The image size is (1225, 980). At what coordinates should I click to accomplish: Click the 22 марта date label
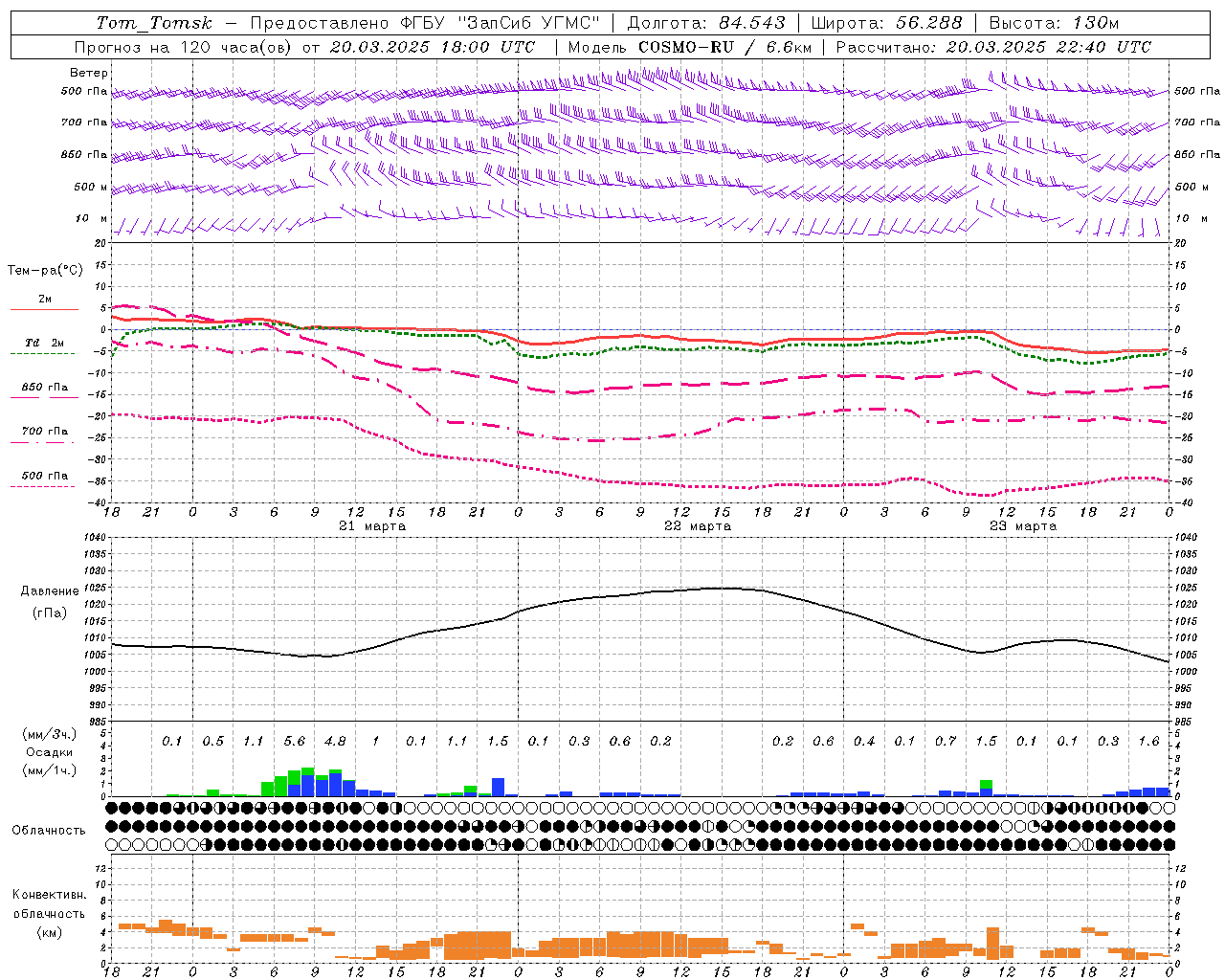pos(698,526)
